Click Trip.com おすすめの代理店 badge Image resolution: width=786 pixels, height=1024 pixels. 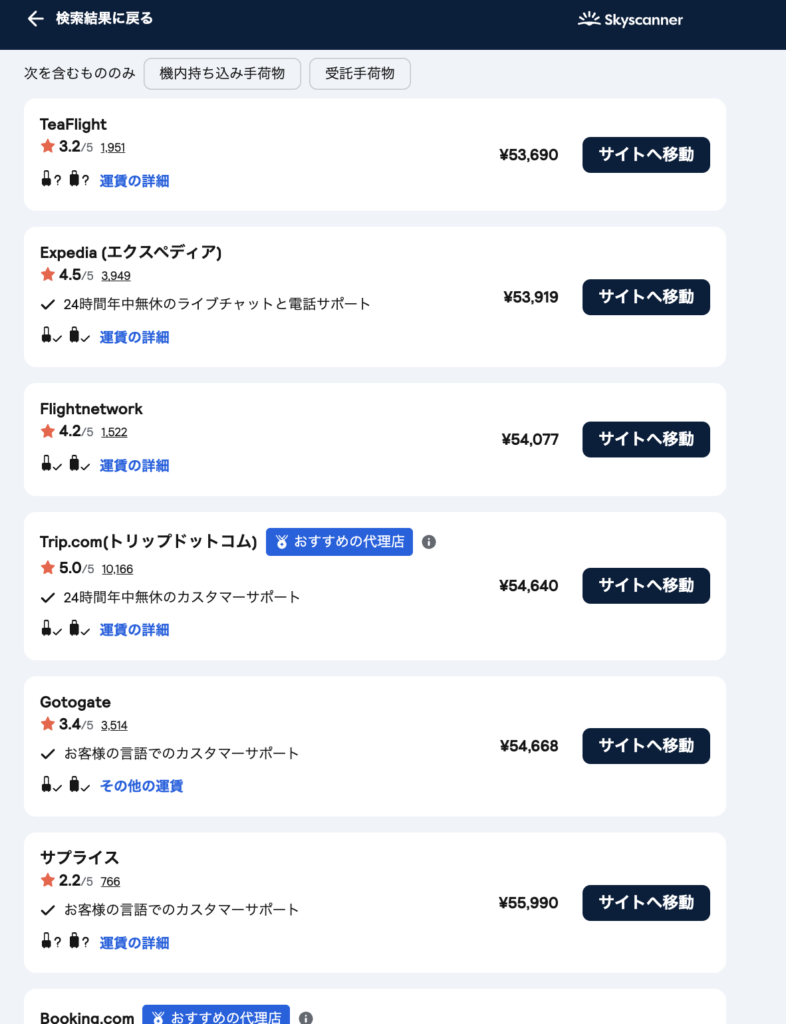[x=339, y=542]
